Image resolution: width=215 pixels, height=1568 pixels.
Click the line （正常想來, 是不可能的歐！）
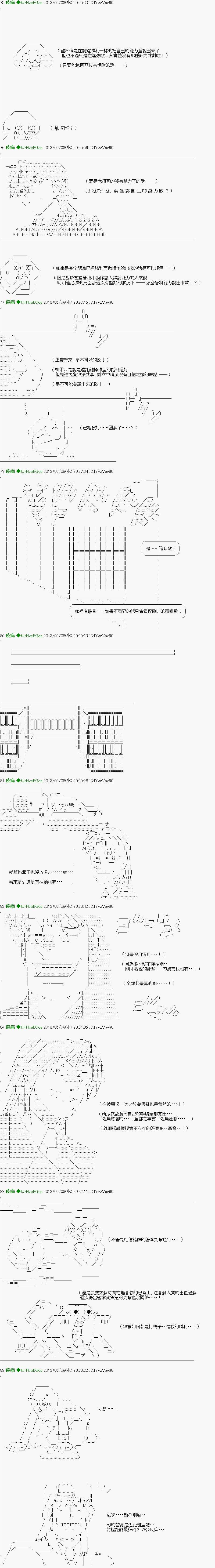pos(81,360)
